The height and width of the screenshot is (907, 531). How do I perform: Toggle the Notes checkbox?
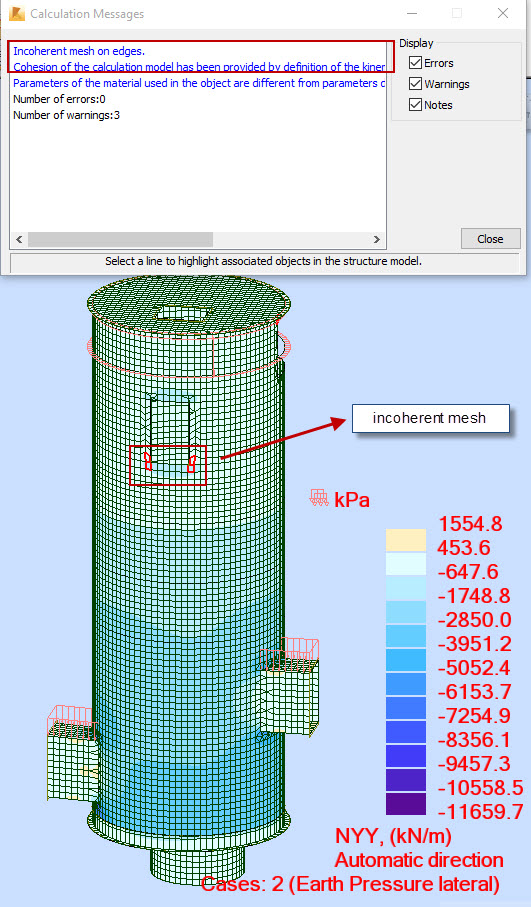(415, 105)
